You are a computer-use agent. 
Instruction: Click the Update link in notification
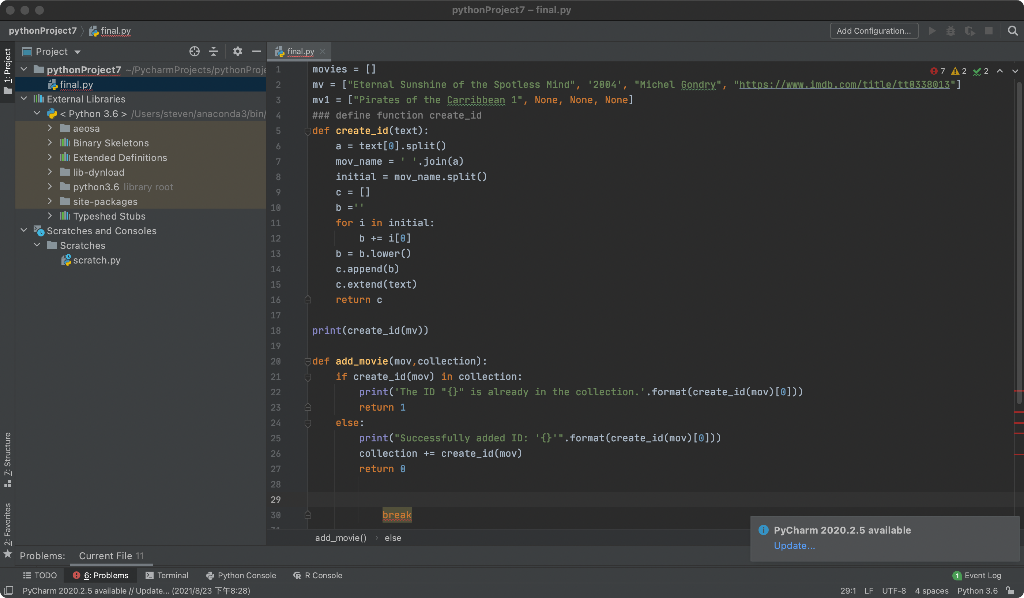[x=794, y=546]
